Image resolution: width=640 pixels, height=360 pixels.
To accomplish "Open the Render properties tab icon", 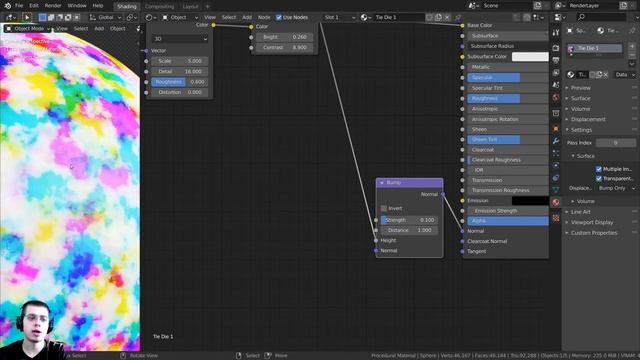I will [556, 48].
